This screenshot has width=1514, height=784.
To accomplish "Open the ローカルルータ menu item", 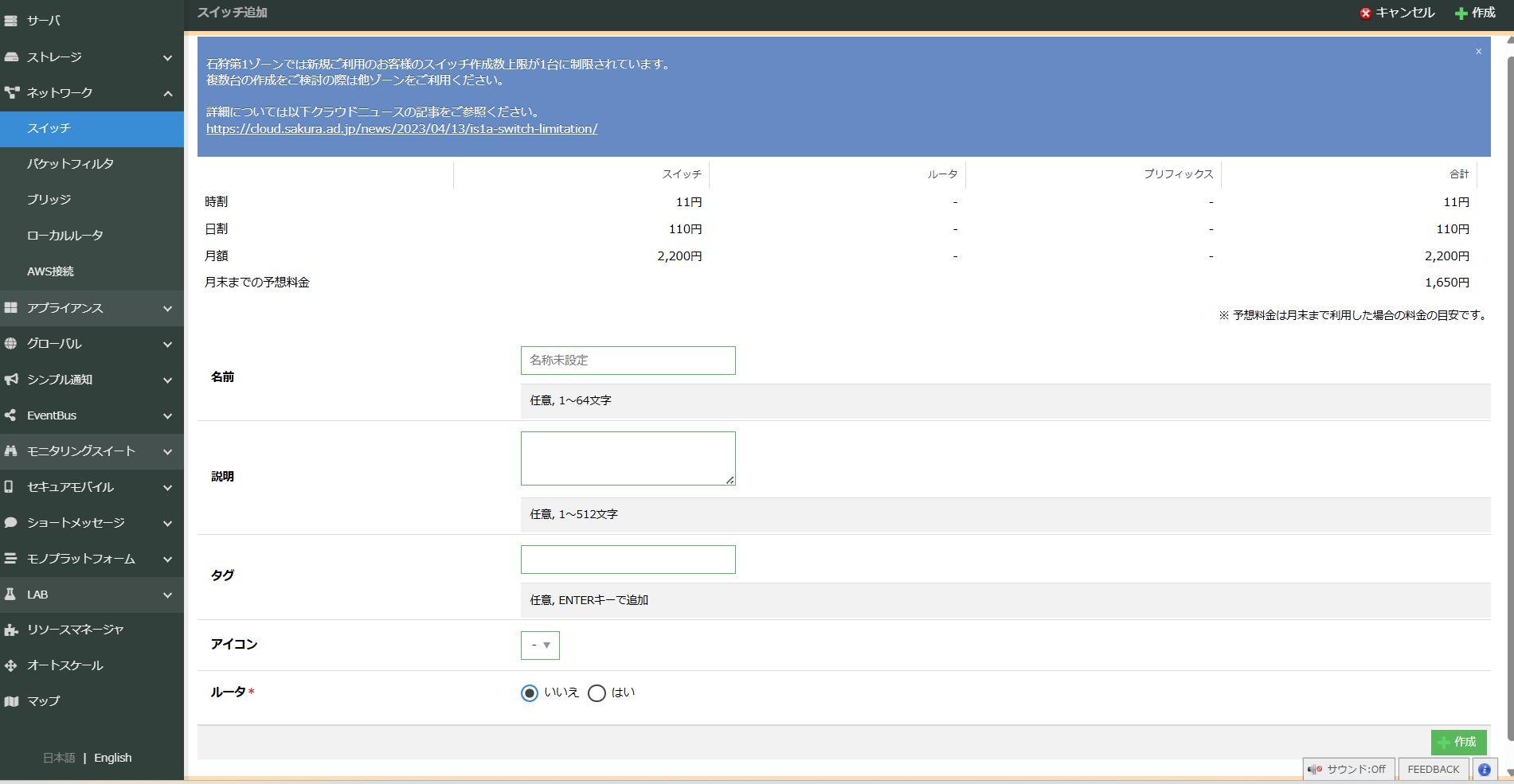I will tap(65, 236).
